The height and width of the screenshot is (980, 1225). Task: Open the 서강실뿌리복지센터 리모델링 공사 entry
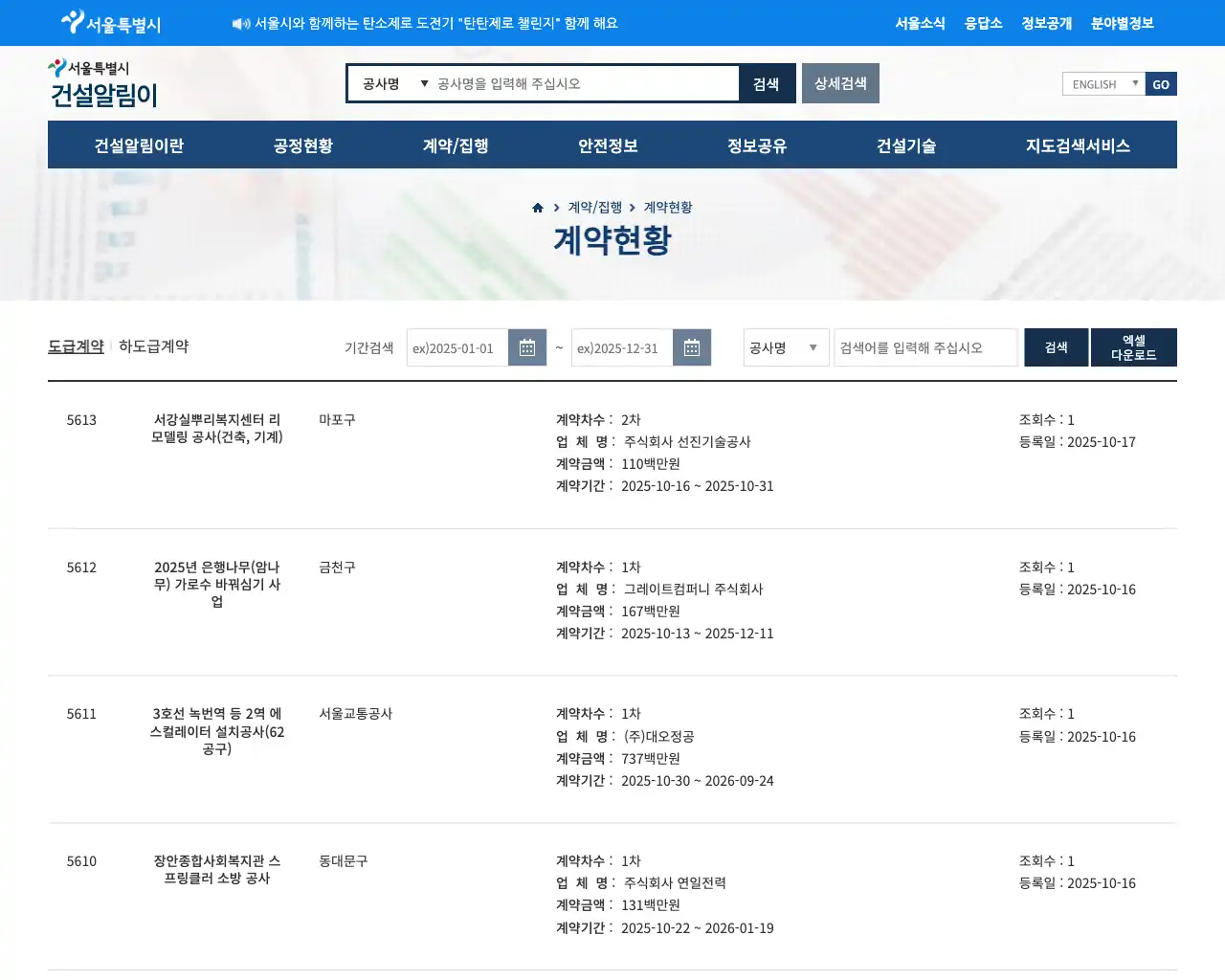click(217, 428)
